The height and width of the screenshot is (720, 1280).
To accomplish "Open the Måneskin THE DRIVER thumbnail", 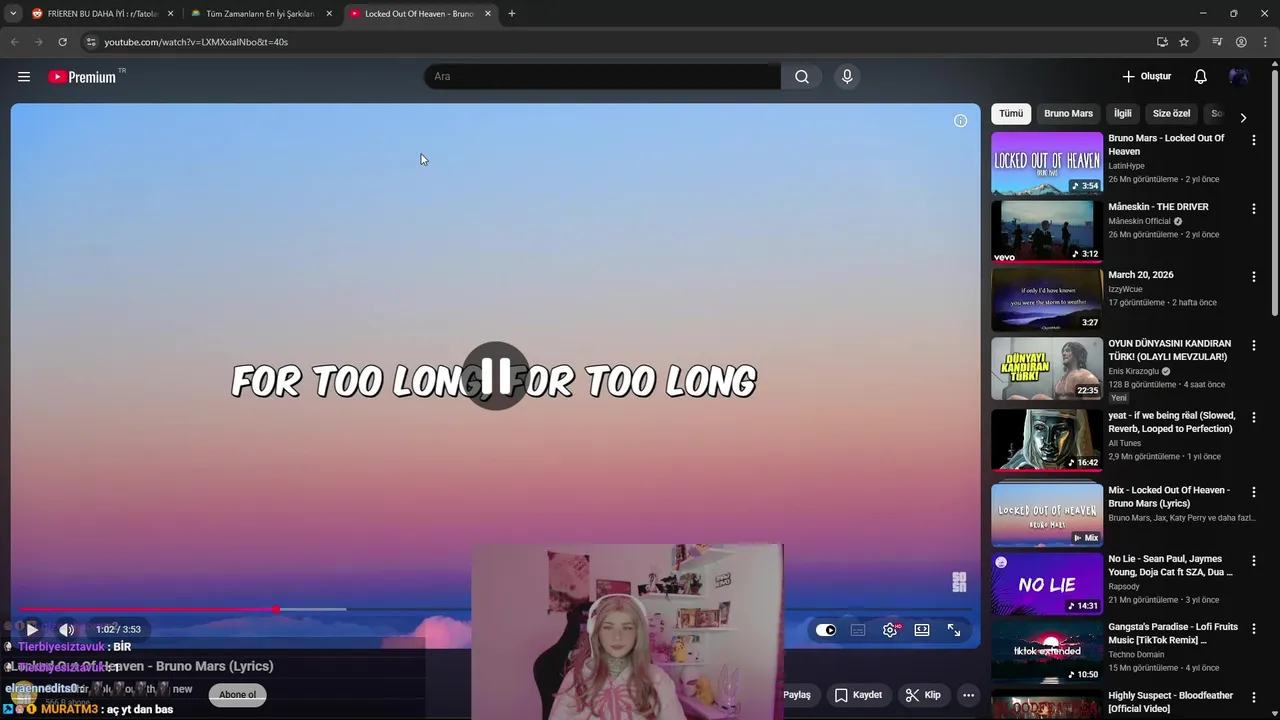I will (x=1047, y=231).
